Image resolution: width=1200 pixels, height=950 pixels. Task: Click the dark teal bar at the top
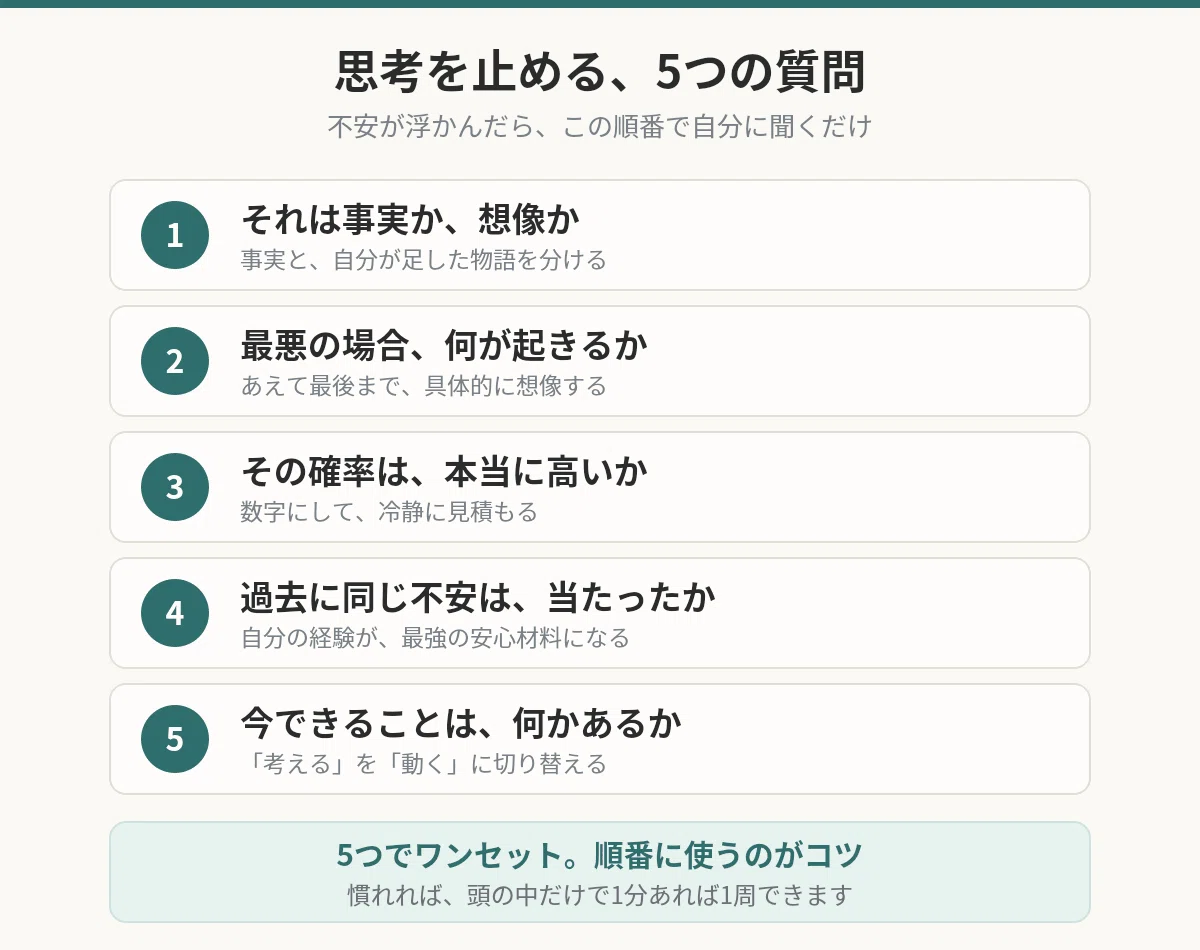(600, 4)
